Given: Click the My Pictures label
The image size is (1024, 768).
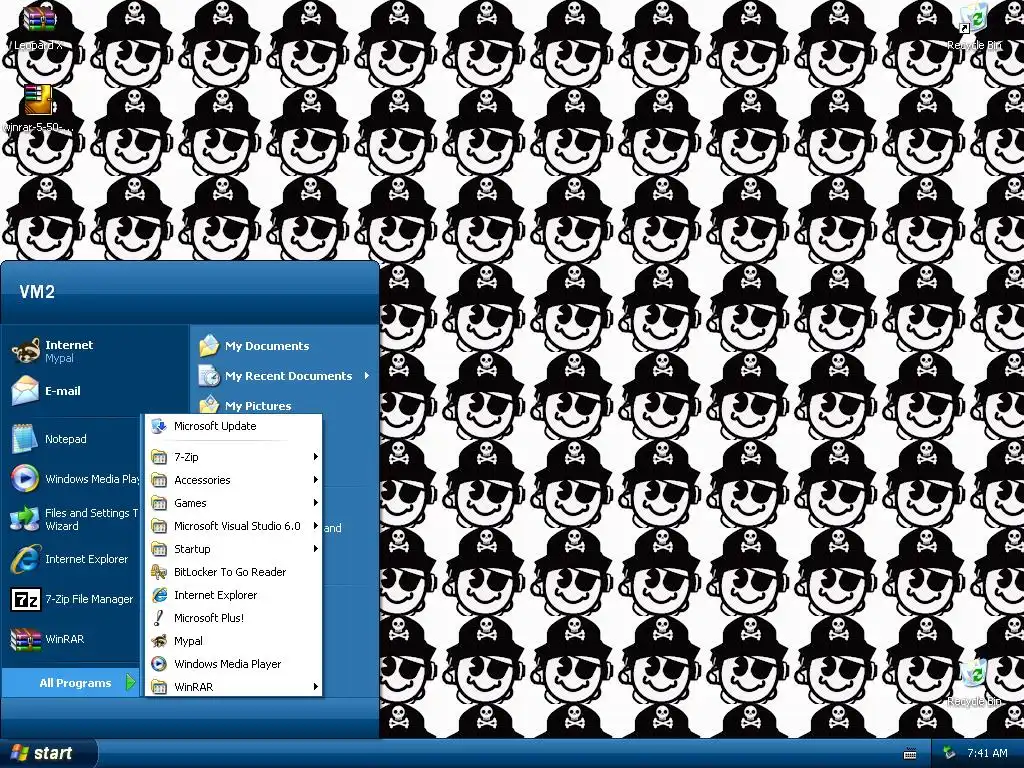Looking at the screenshot, I should [x=258, y=406].
